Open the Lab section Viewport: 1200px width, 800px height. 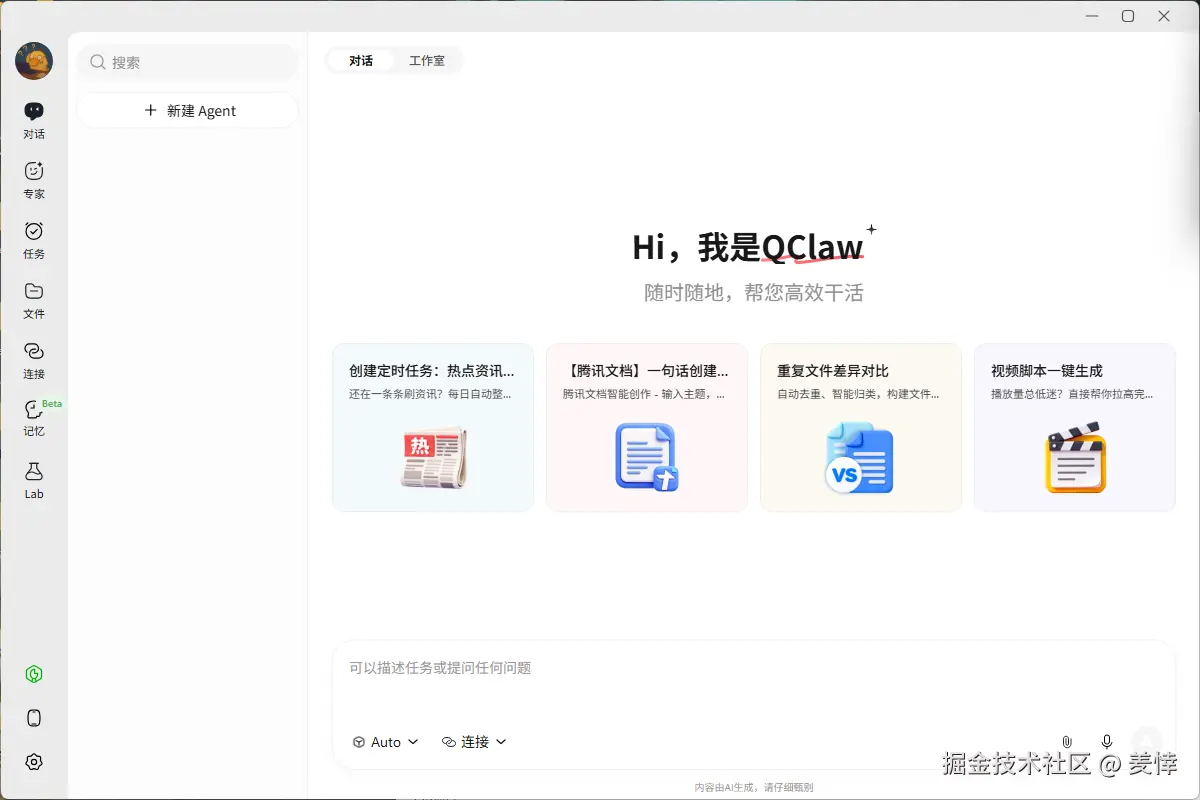34,480
